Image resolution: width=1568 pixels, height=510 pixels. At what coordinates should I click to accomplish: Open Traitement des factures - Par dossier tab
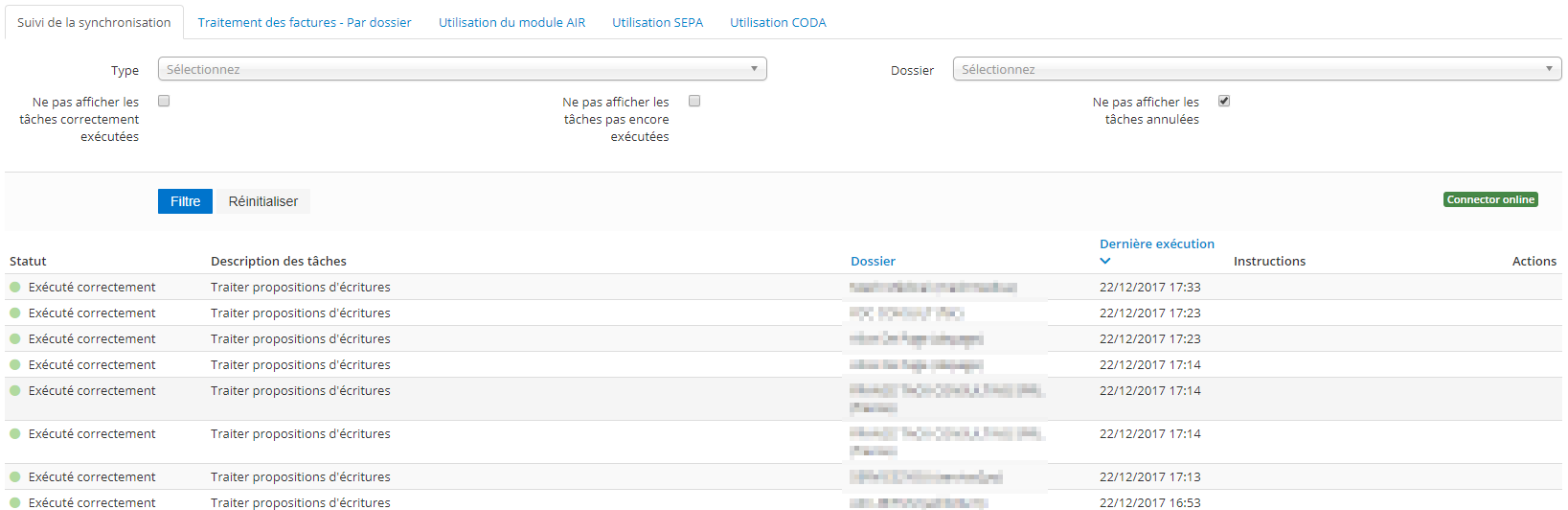(305, 22)
